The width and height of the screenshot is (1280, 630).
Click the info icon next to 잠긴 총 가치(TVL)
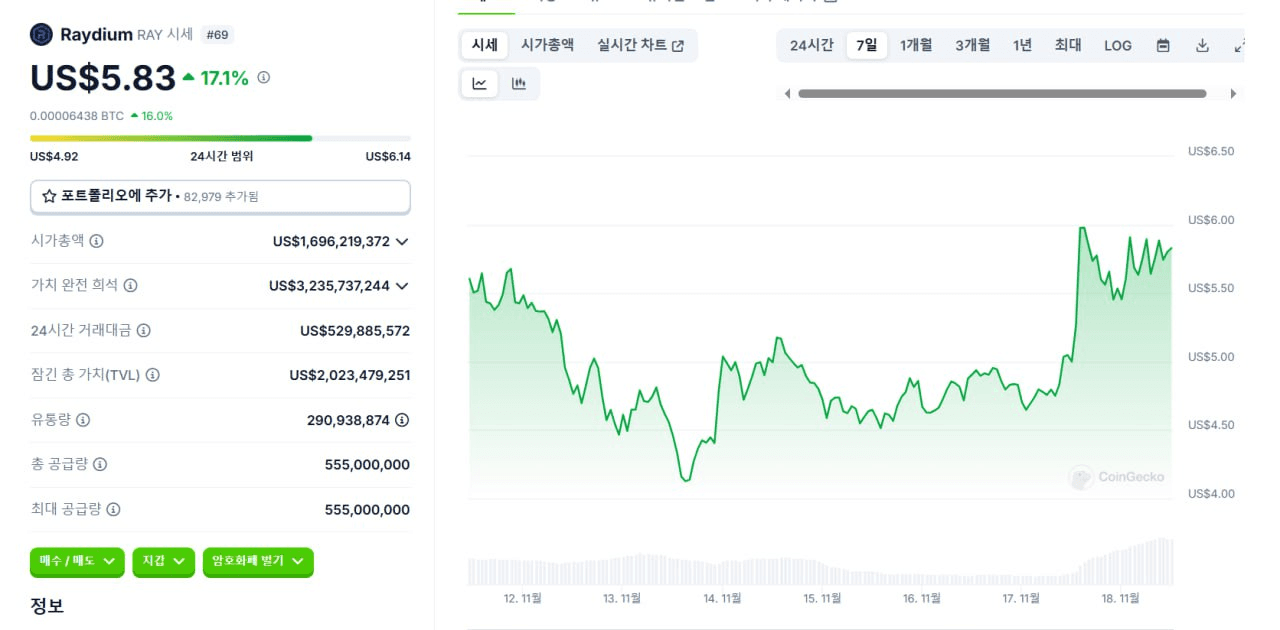pos(153,375)
